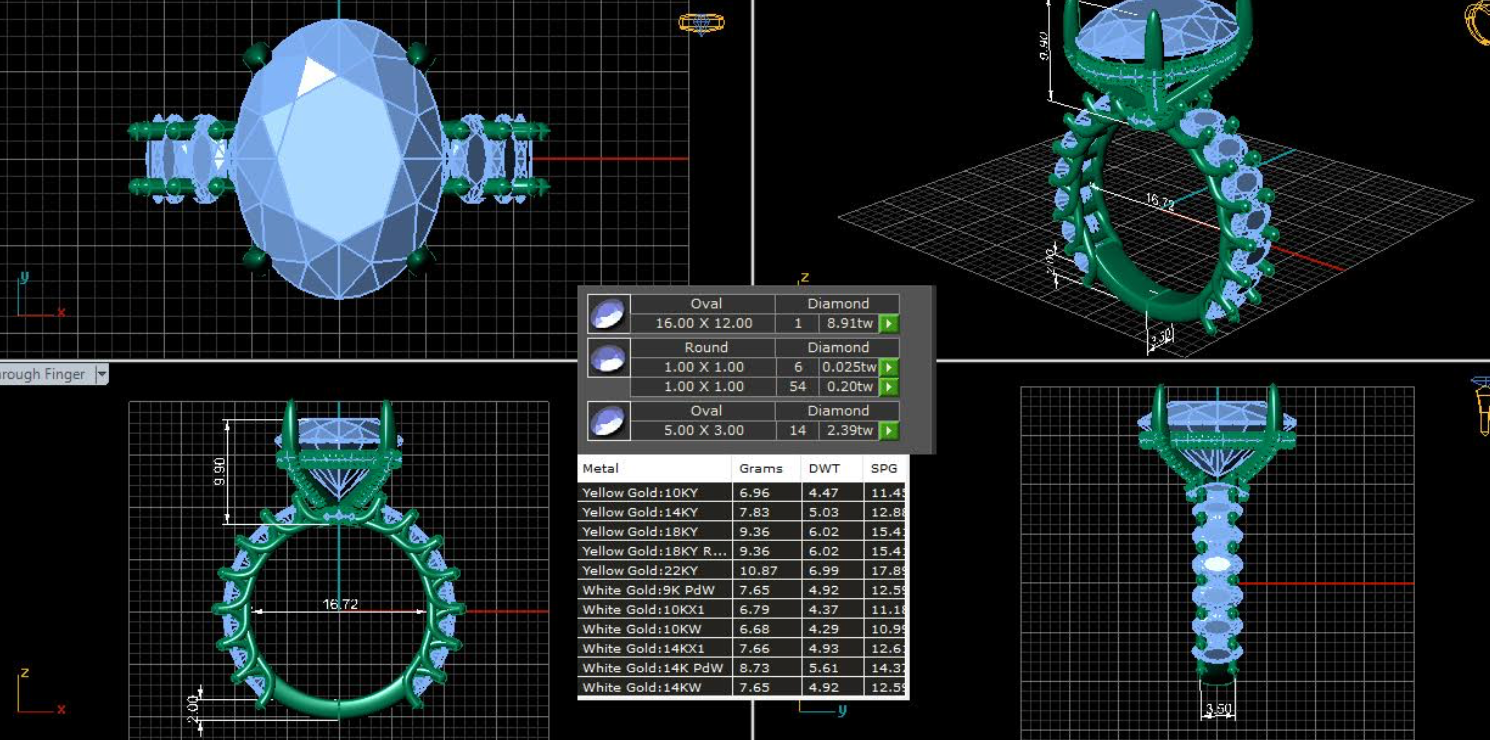
Task: Click the 3.50 width dimension in side view
Action: (x=1216, y=710)
